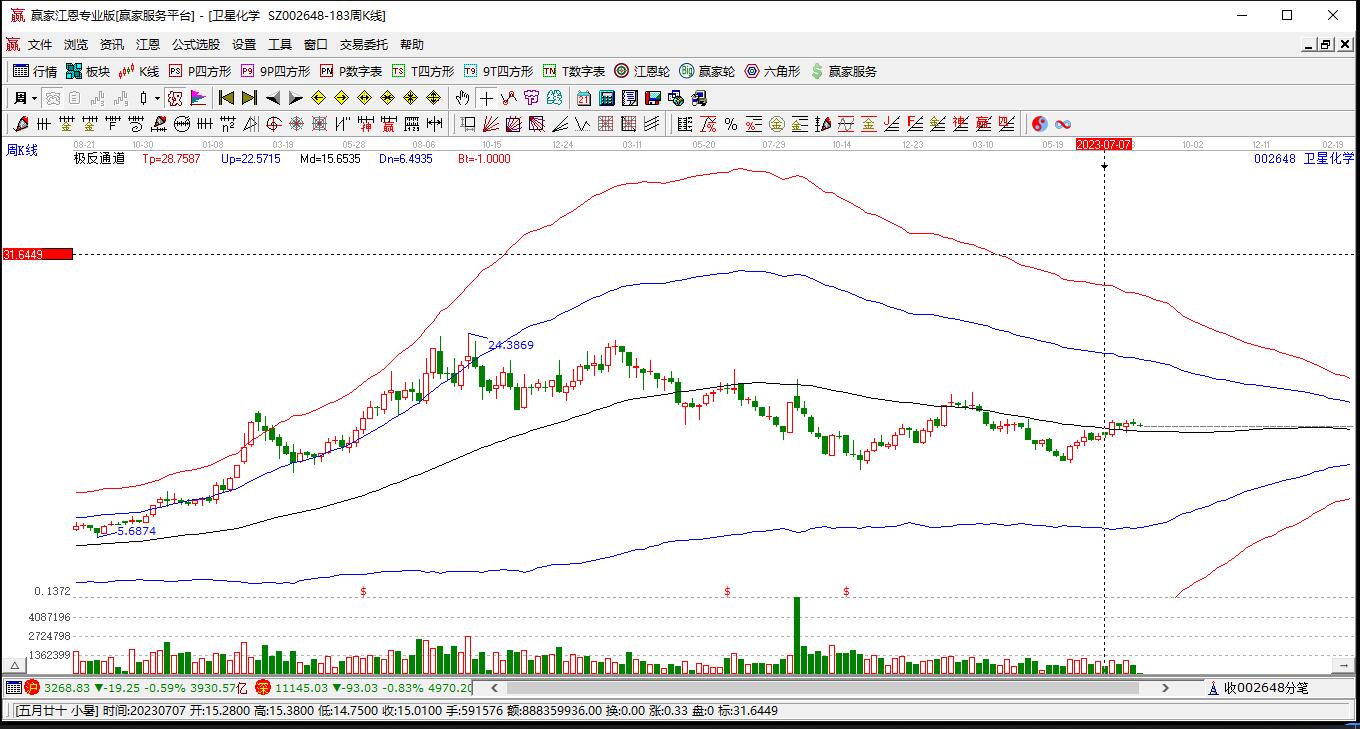Open the 9T四方形 tool
This screenshot has width=1360, height=729.
tap(498, 71)
